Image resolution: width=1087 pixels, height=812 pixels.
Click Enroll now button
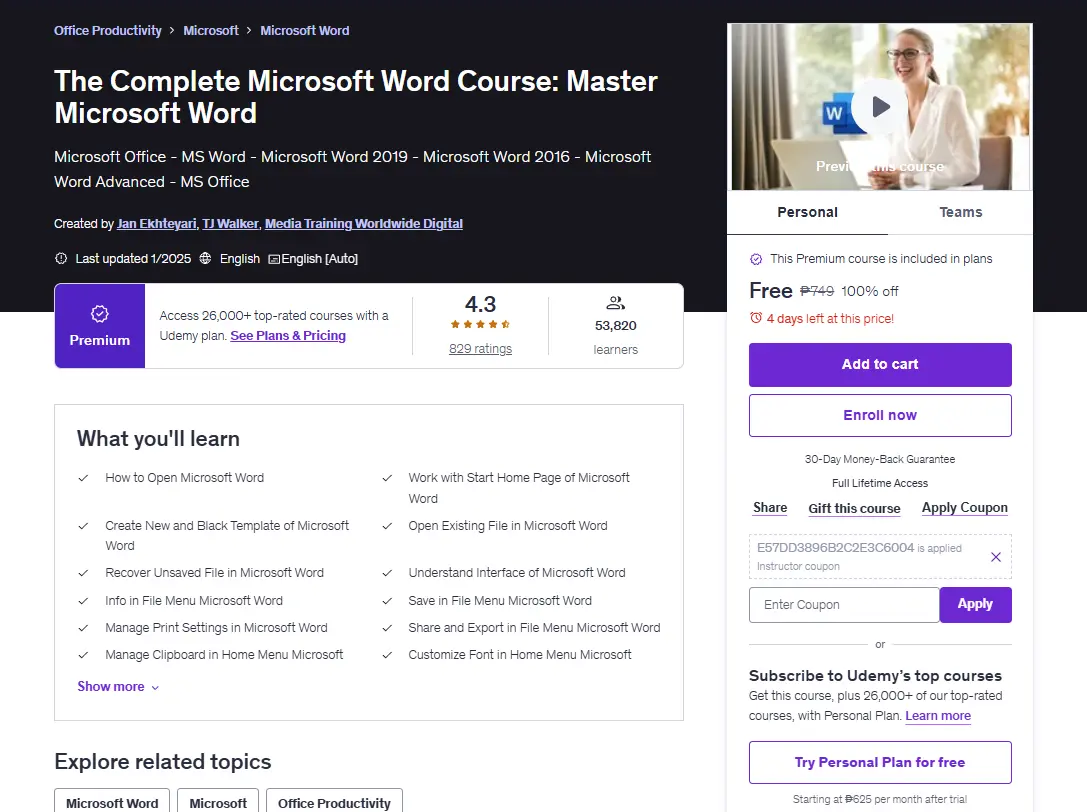coord(880,415)
